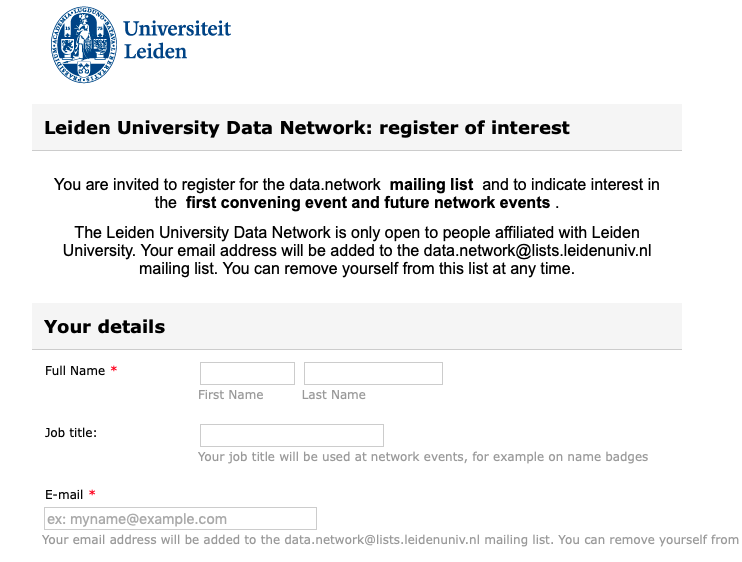This screenshot has height=562, width=742.
Task: Click the red asterisk beside E-mail
Action: point(92,493)
